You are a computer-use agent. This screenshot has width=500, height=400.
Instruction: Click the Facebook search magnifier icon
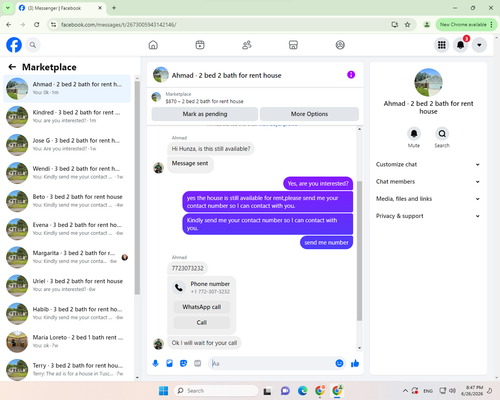coord(33,45)
